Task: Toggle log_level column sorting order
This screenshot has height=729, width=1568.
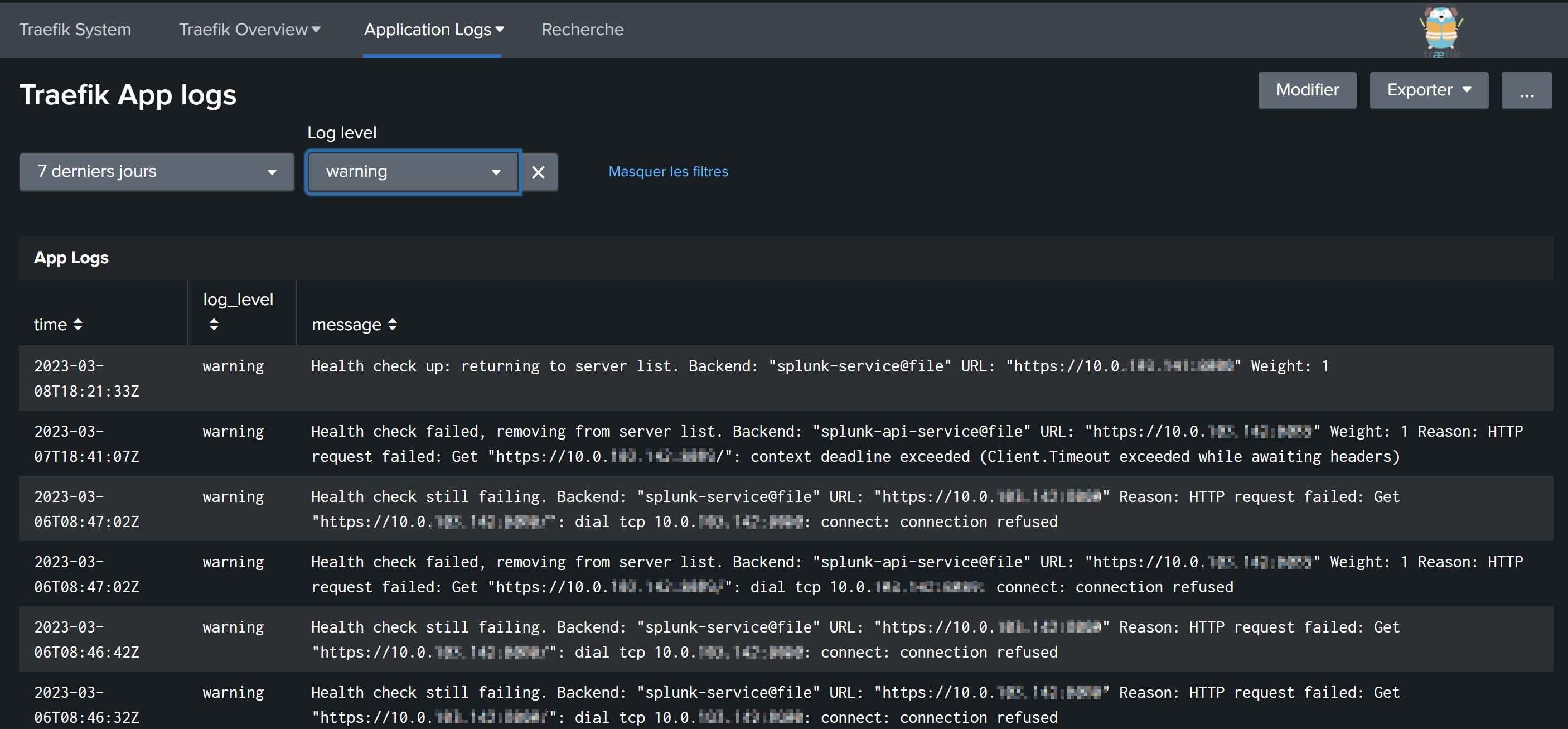Action: (x=214, y=324)
